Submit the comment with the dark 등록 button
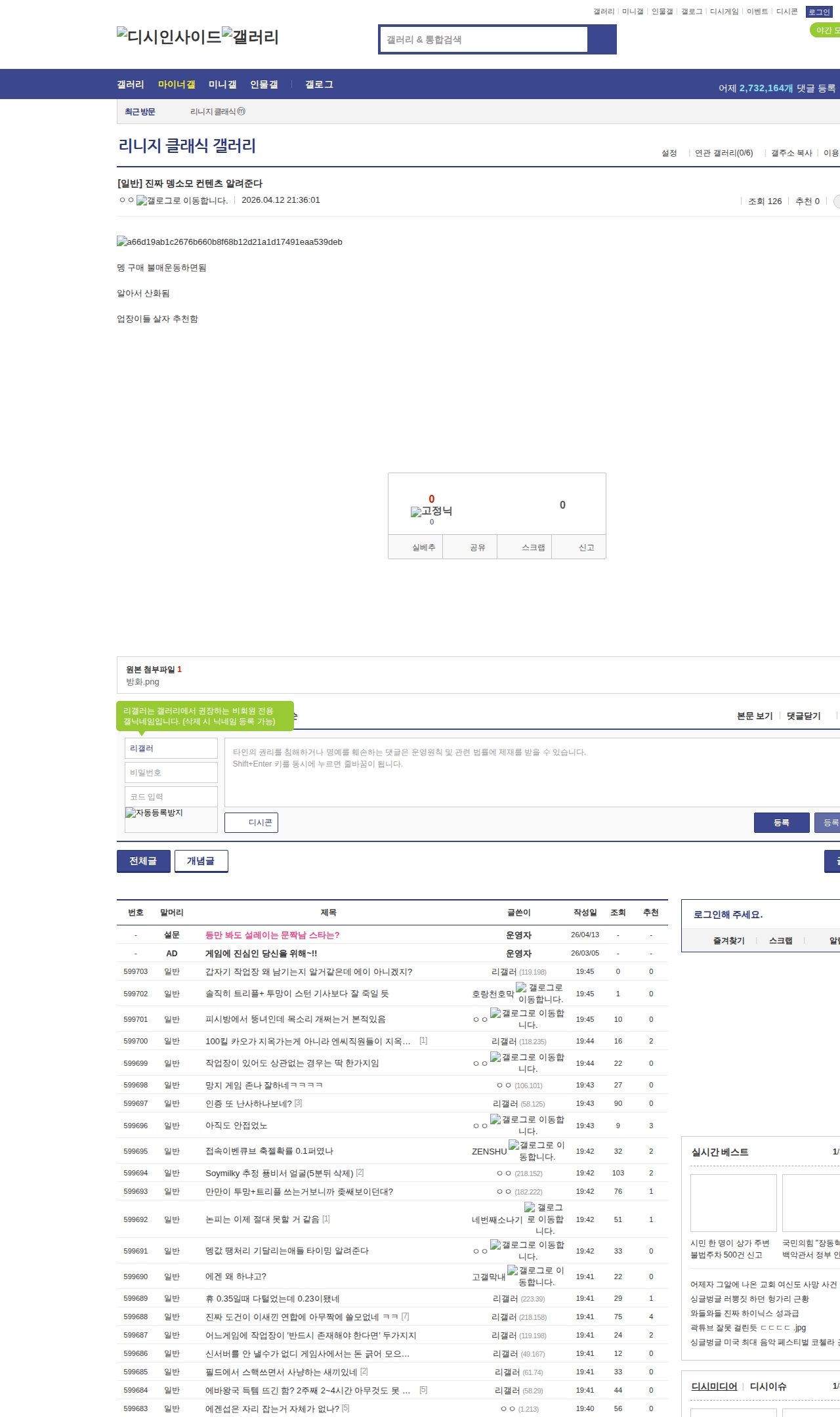840x1417 pixels. pos(781,822)
